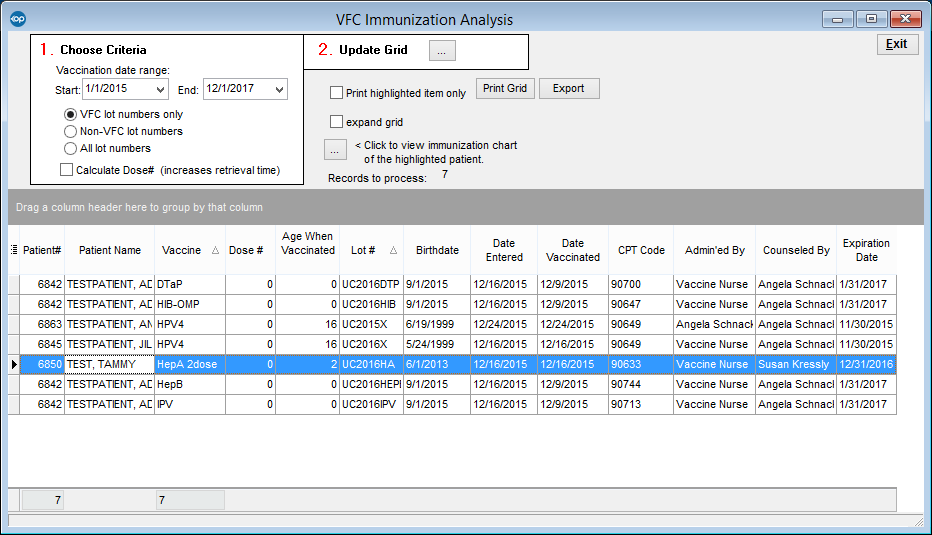Select the row indicator arrow for TEST, TAMMY

13,365
